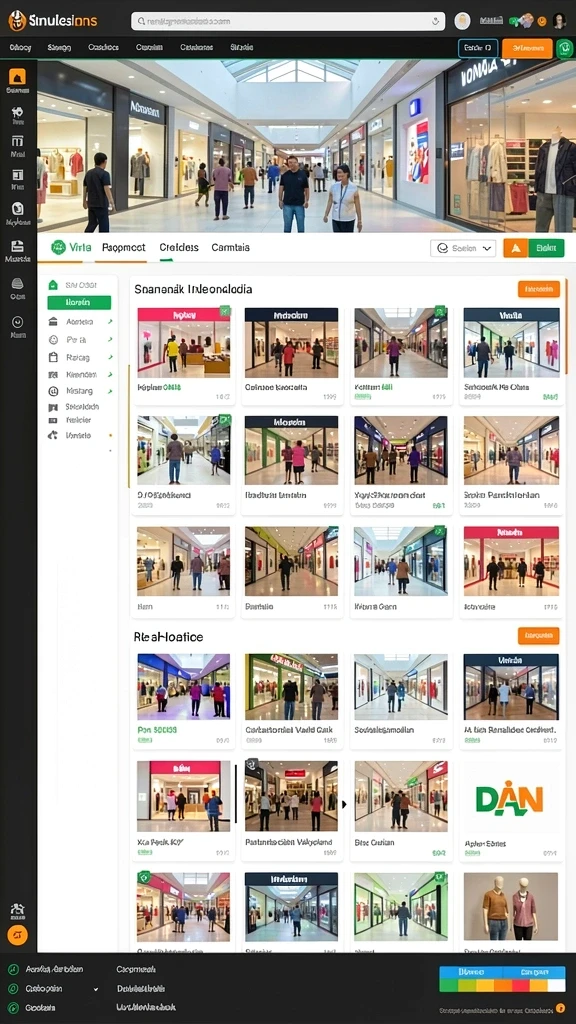The height and width of the screenshot is (1024, 576).
Task: Expand the footer item with chevron
Action: tap(95, 989)
